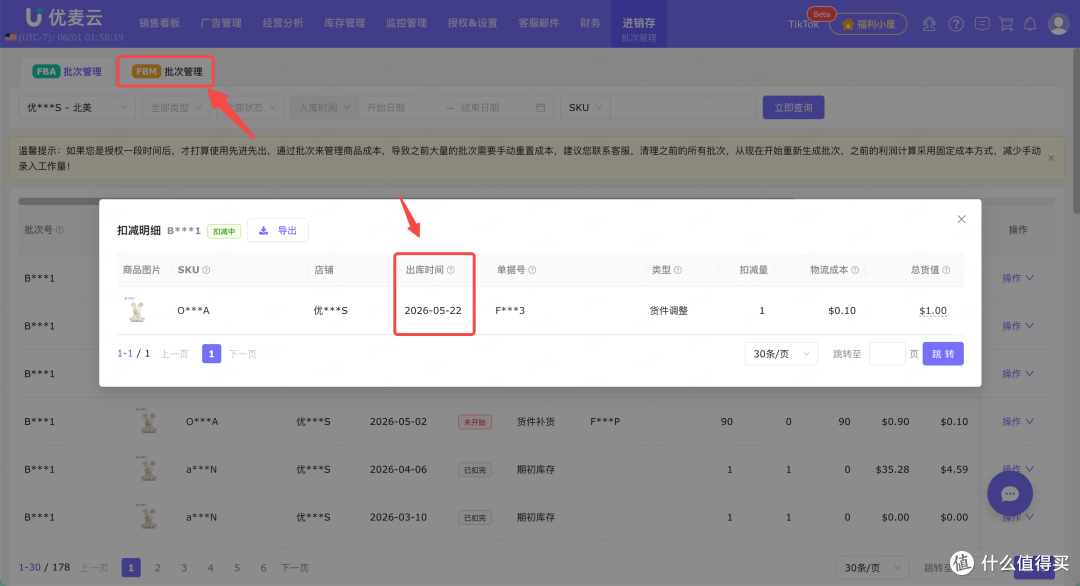The image size is (1080, 586).
Task: Close the 扣减明细 dialog
Action: tap(962, 219)
